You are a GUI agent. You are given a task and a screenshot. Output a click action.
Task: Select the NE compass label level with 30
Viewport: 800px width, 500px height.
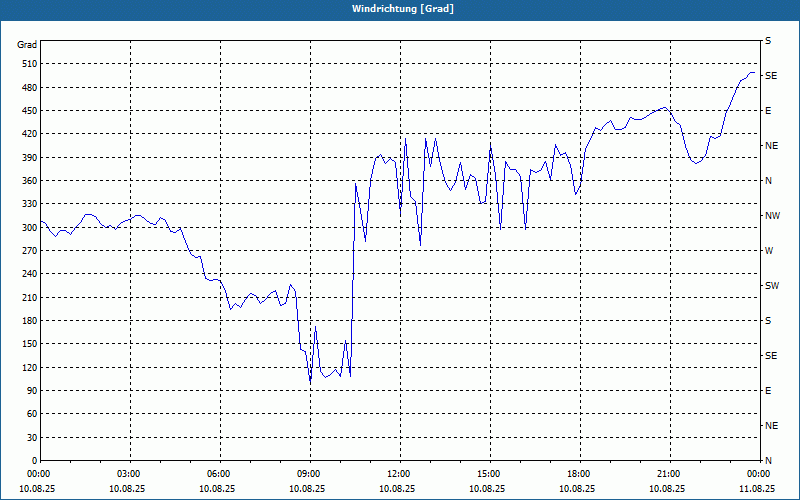click(771, 426)
